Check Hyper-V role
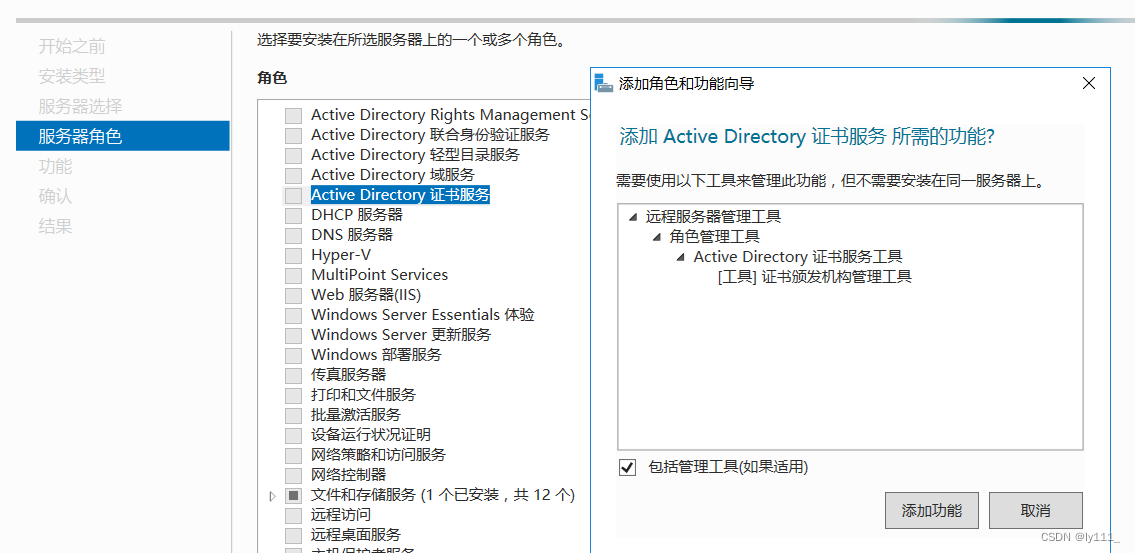1135x553 pixels. click(293, 256)
